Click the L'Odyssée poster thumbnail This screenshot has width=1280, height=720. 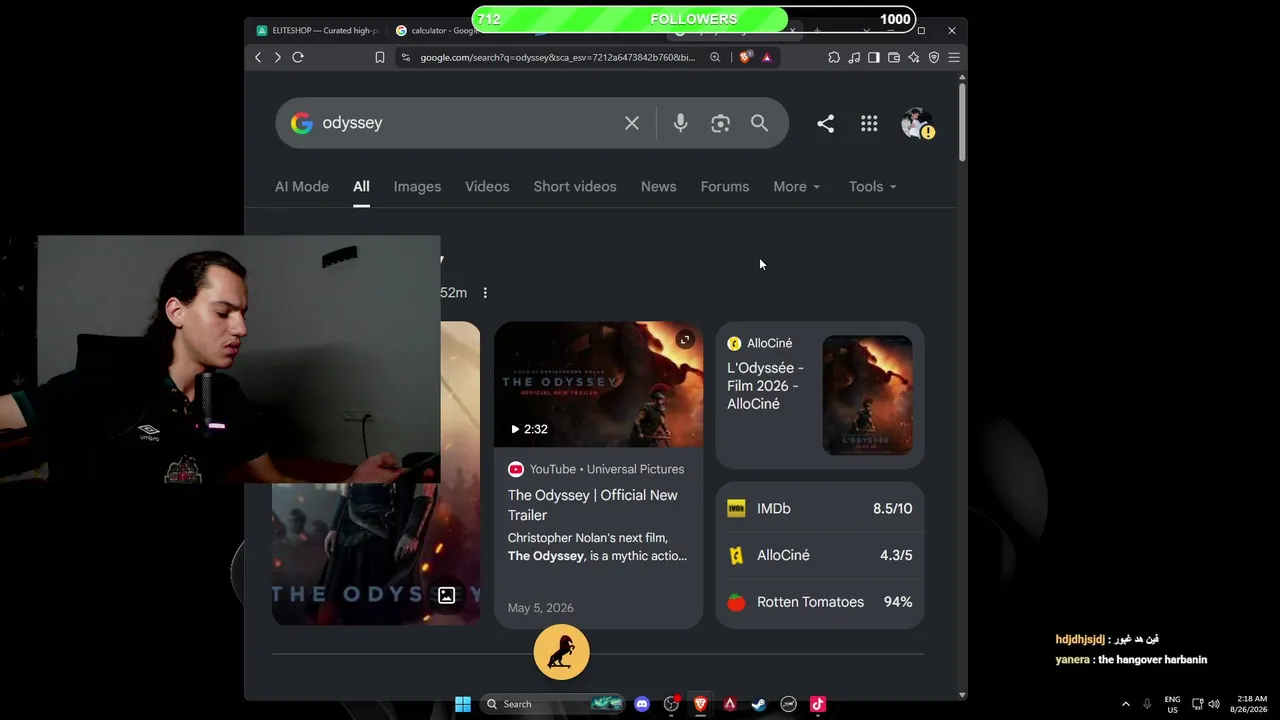point(867,395)
